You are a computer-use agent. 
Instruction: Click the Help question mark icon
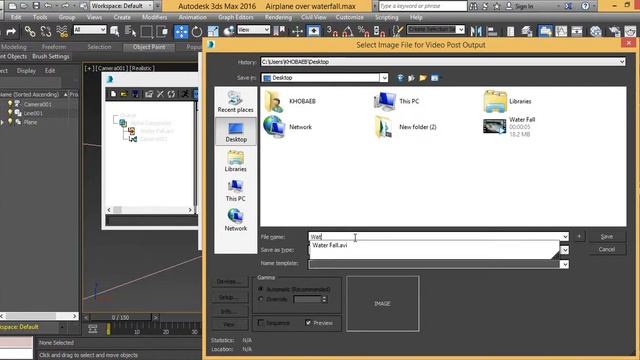coord(585,6)
